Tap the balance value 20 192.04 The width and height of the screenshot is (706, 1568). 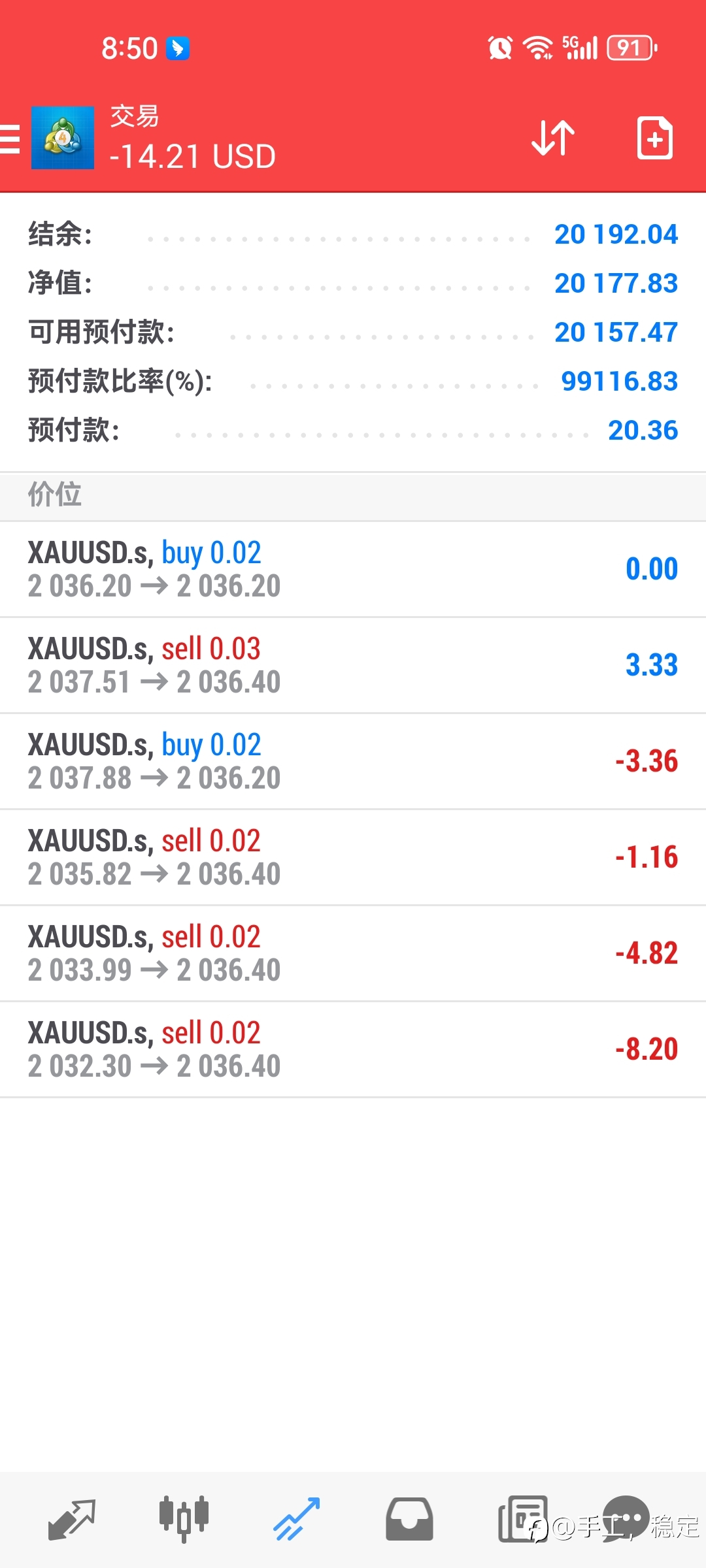click(x=616, y=235)
